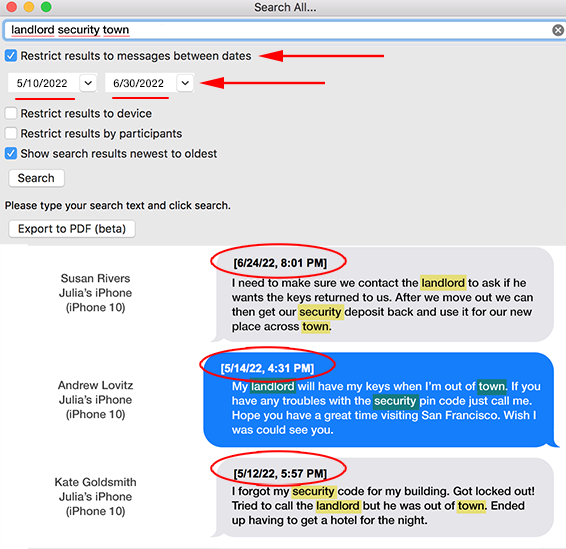566x549 pixels.
Task: Clear the search text with the X icon
Action: 558,30
